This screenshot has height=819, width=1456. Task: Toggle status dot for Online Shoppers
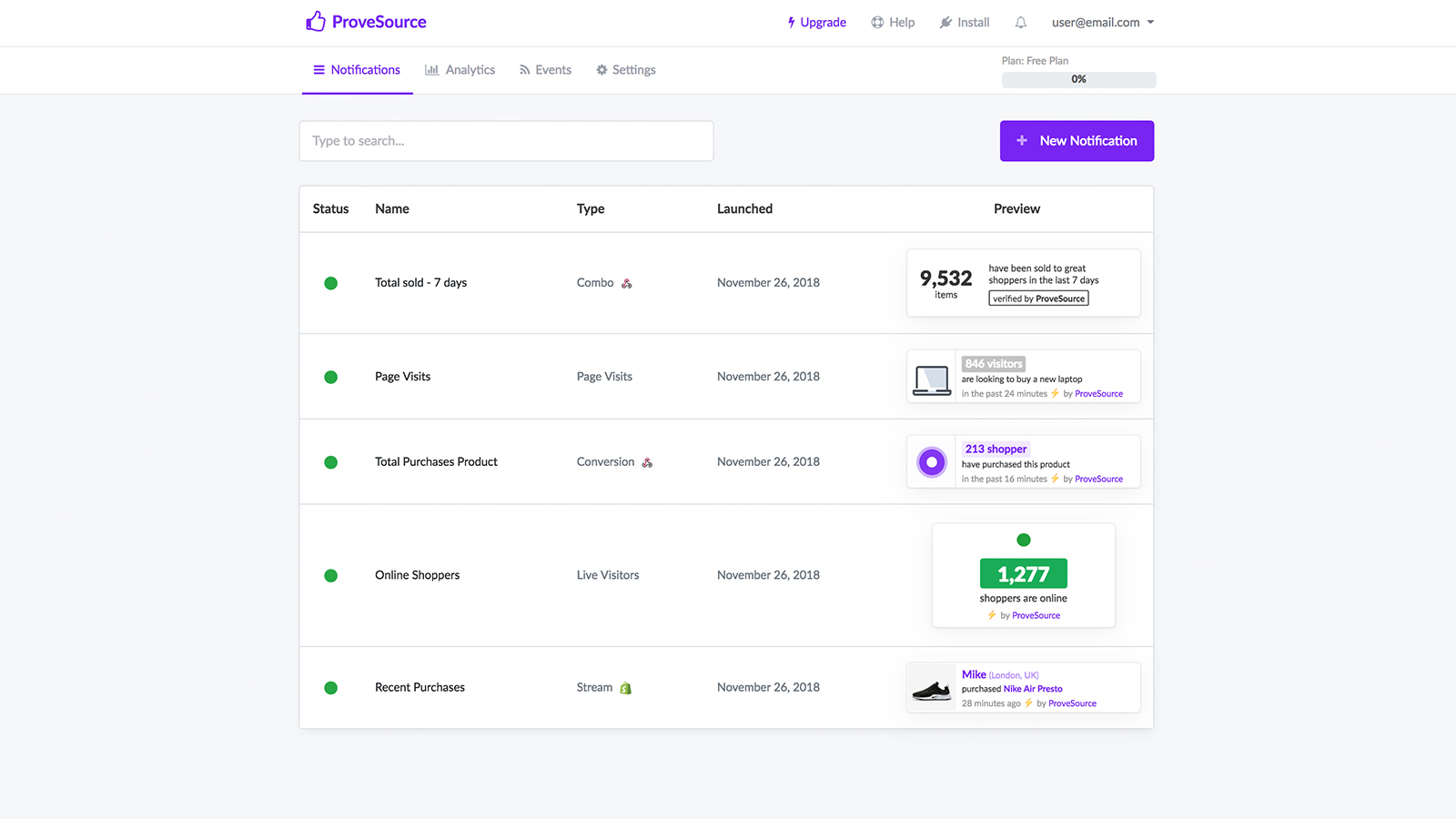[x=331, y=575]
